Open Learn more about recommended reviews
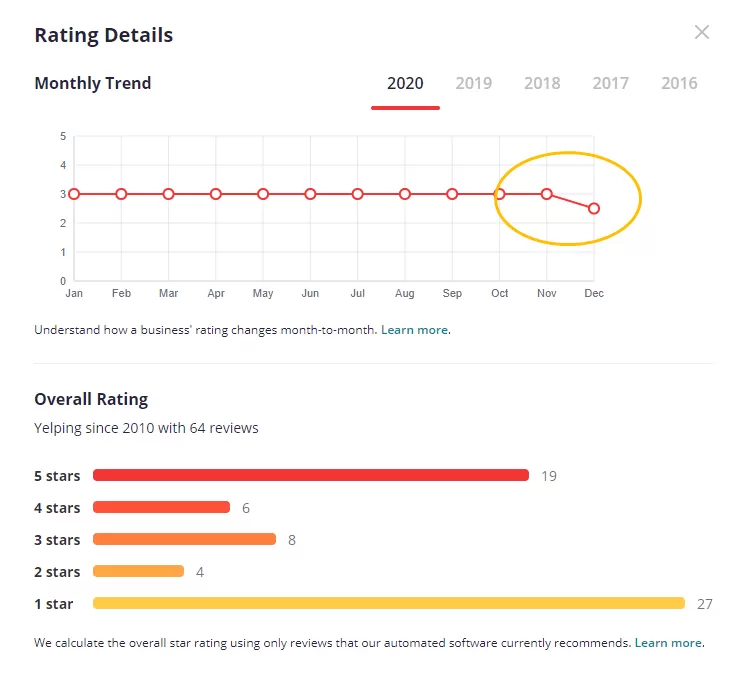 pos(668,643)
